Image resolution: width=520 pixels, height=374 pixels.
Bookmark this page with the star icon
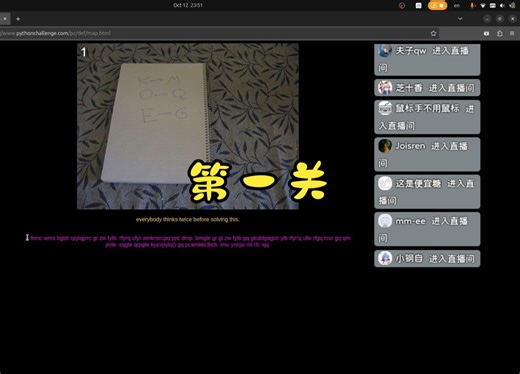[433, 33]
